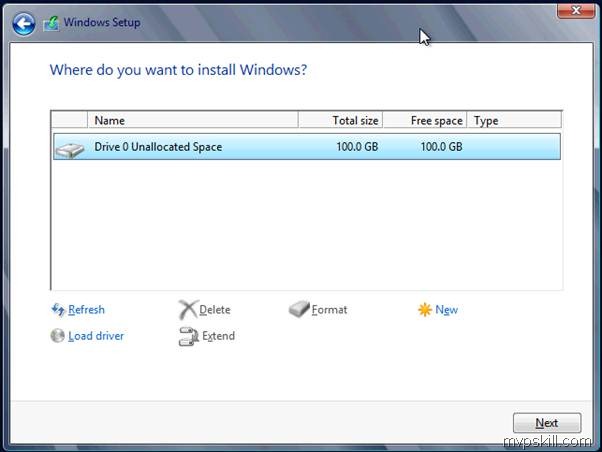Image resolution: width=602 pixels, height=452 pixels.
Task: Select Drive 0 Unallocated Space row
Action: 307,147
